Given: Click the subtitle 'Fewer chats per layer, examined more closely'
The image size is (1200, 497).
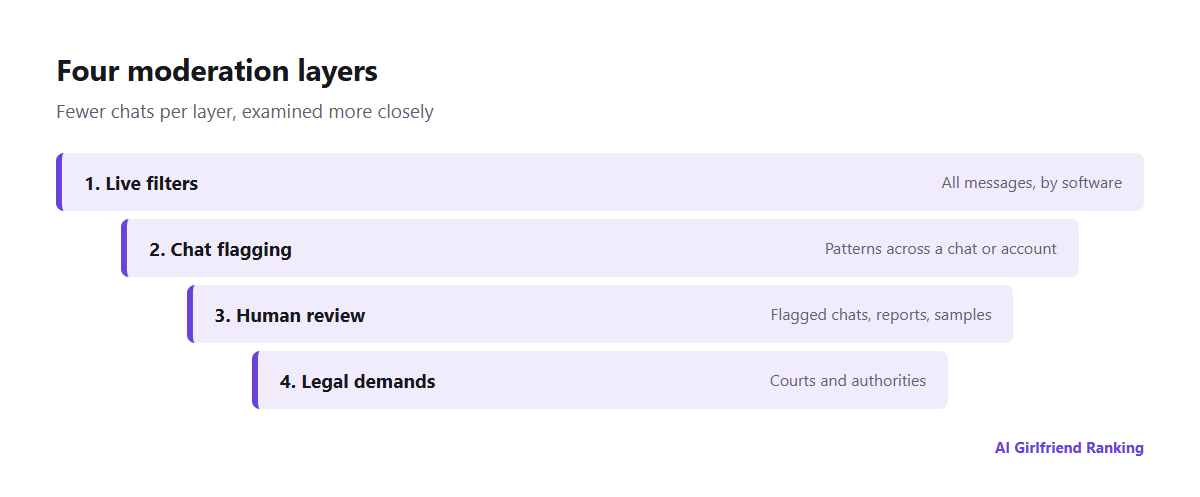Looking at the screenshot, I should tap(245, 112).
